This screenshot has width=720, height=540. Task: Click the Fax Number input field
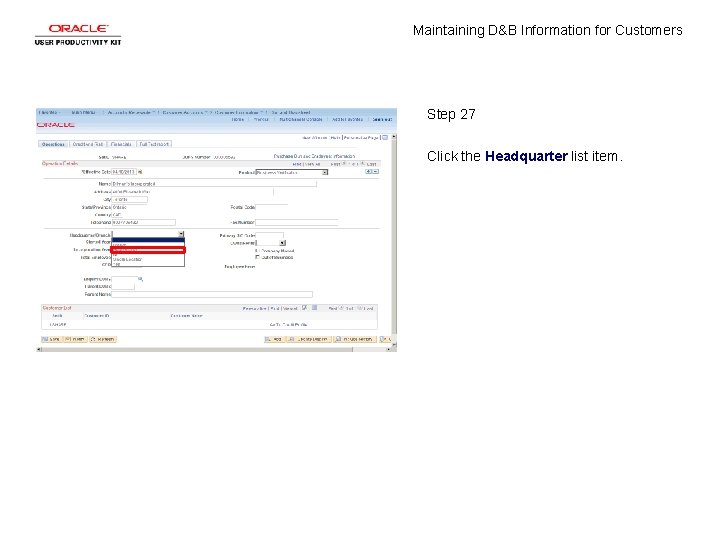pyautogui.click(x=297, y=222)
